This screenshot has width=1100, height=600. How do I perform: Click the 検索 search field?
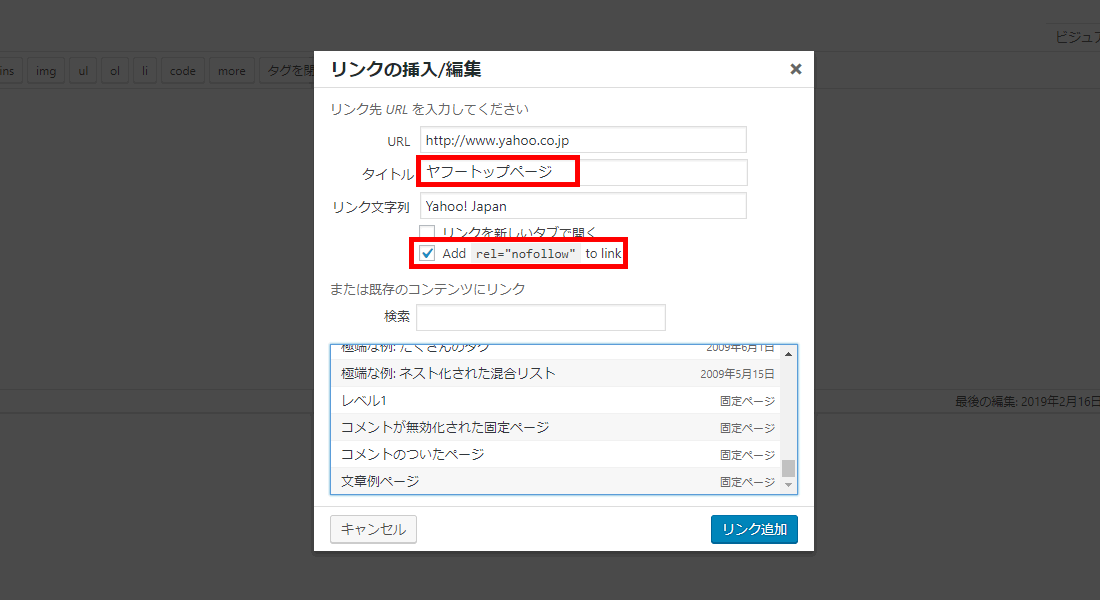[x=540, y=317]
